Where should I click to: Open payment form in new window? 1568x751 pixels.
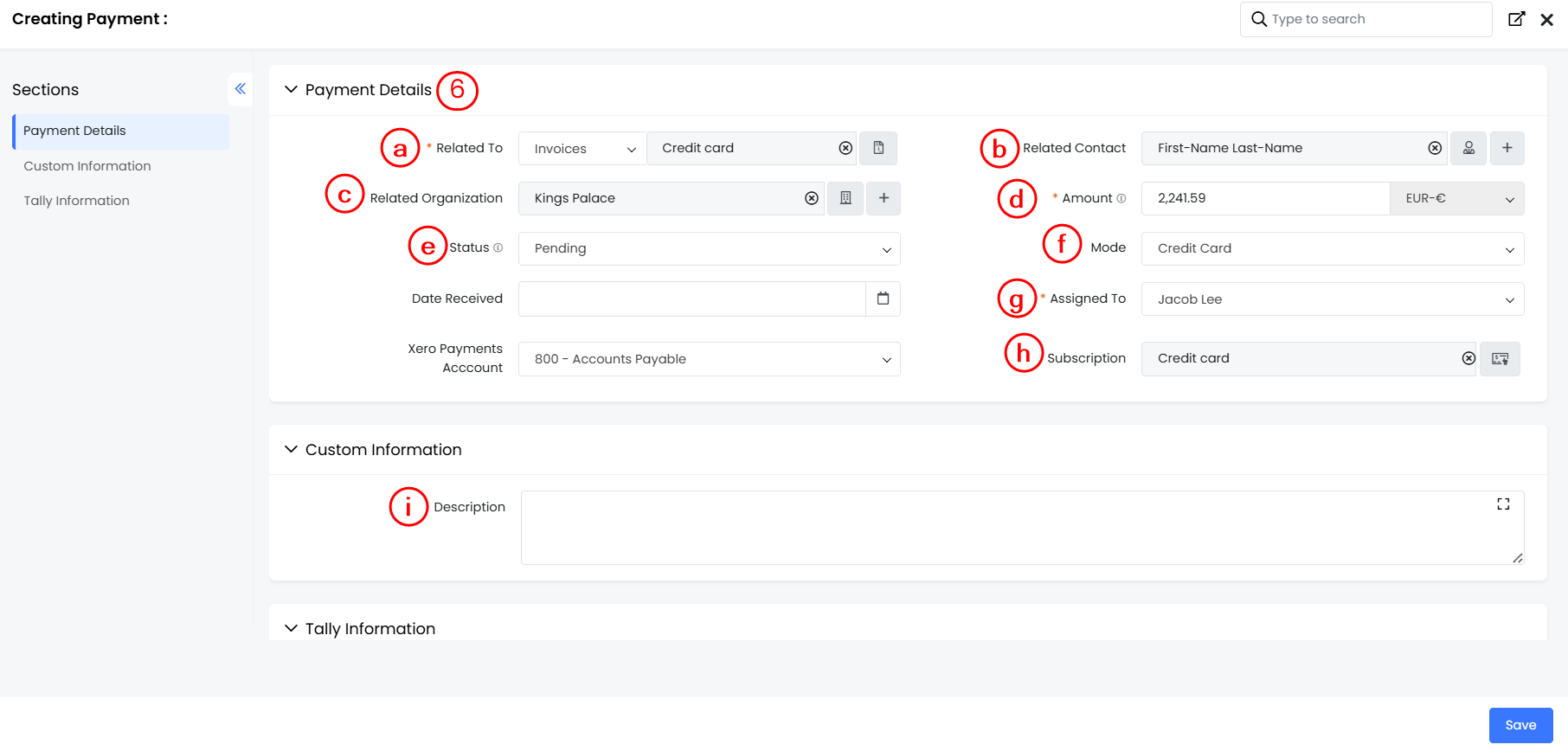1516,19
